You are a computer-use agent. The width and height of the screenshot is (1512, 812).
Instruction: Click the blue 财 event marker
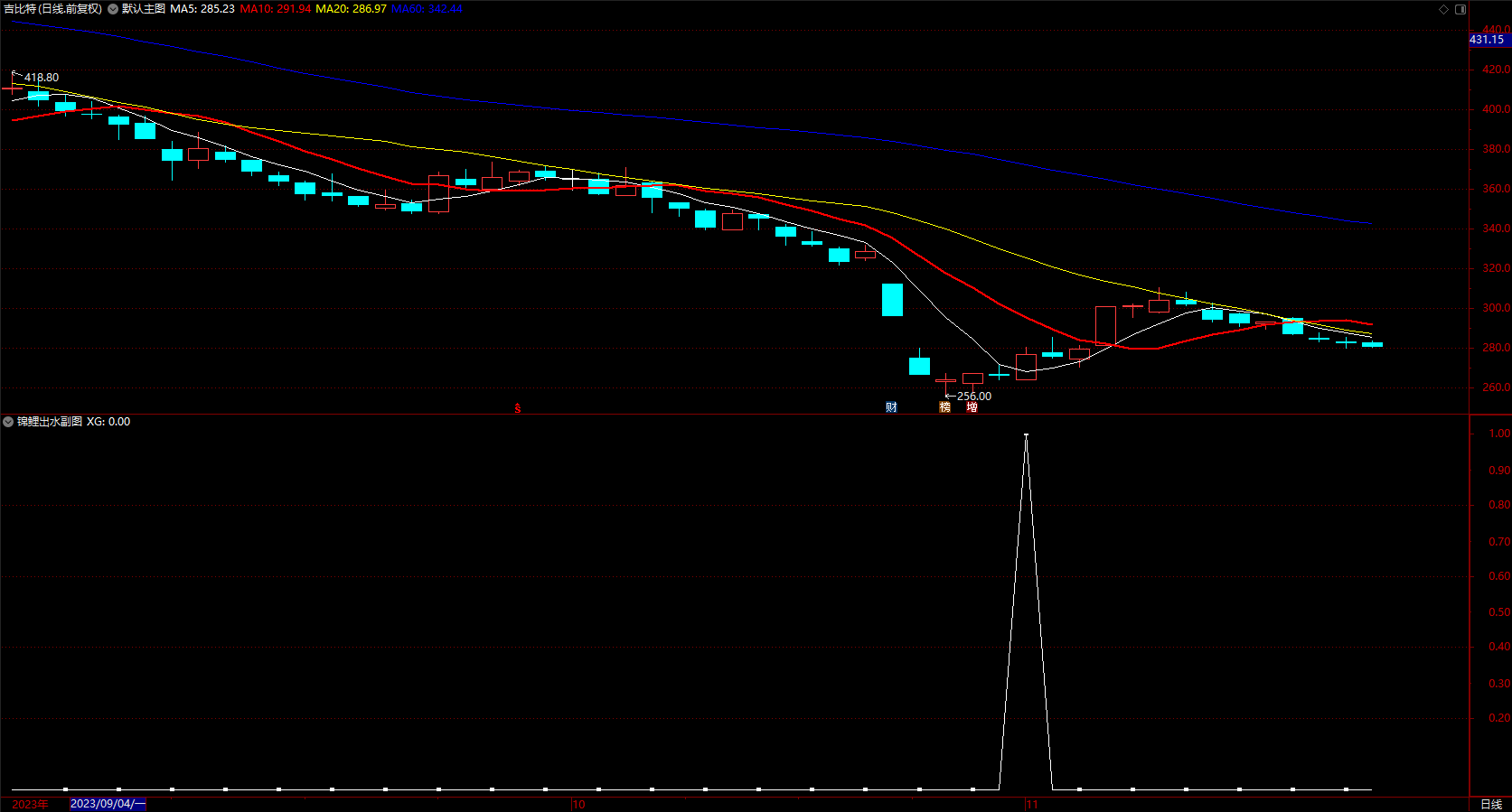pyautogui.click(x=891, y=407)
